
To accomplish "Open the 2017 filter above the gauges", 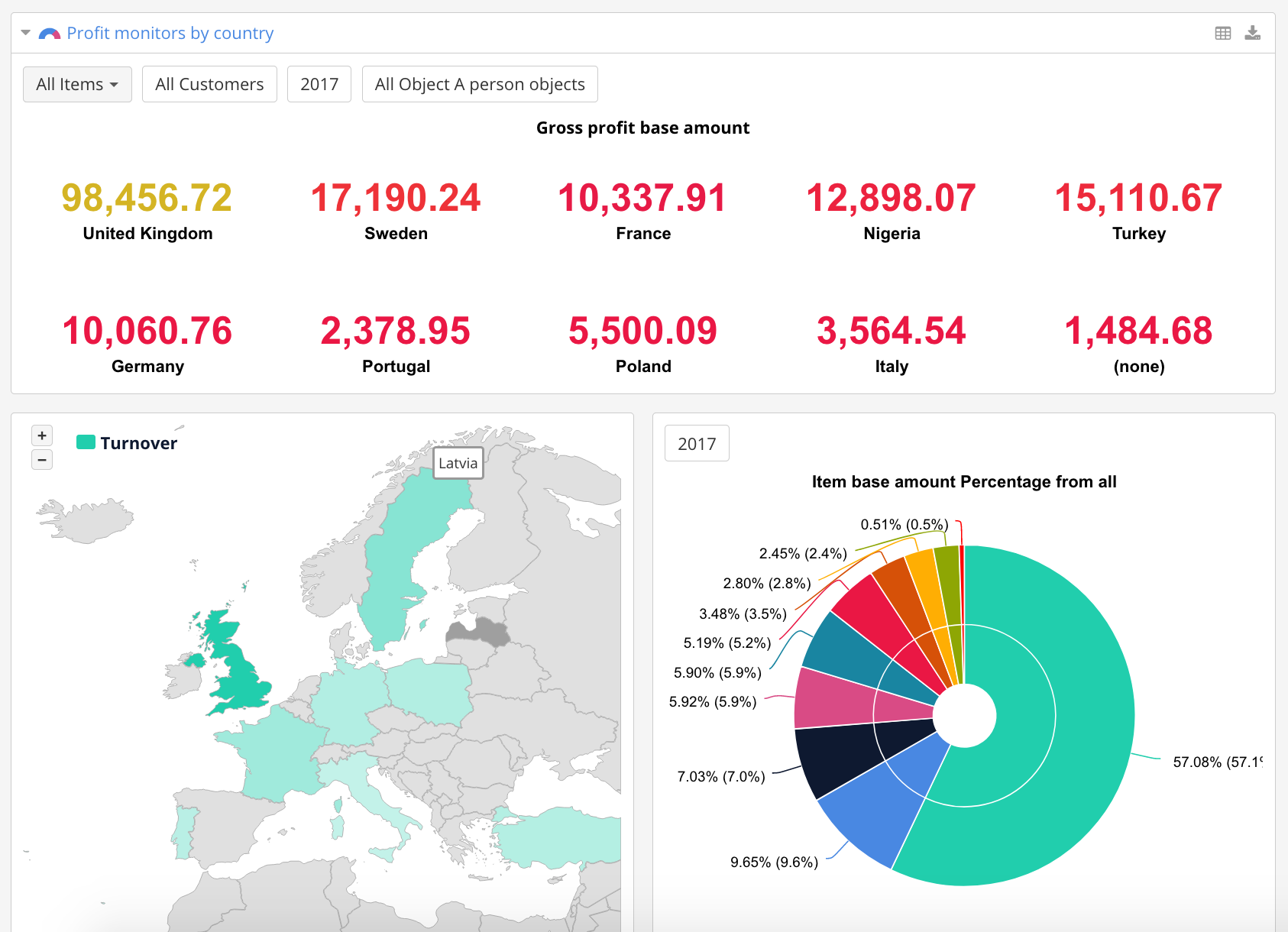I will [319, 84].
